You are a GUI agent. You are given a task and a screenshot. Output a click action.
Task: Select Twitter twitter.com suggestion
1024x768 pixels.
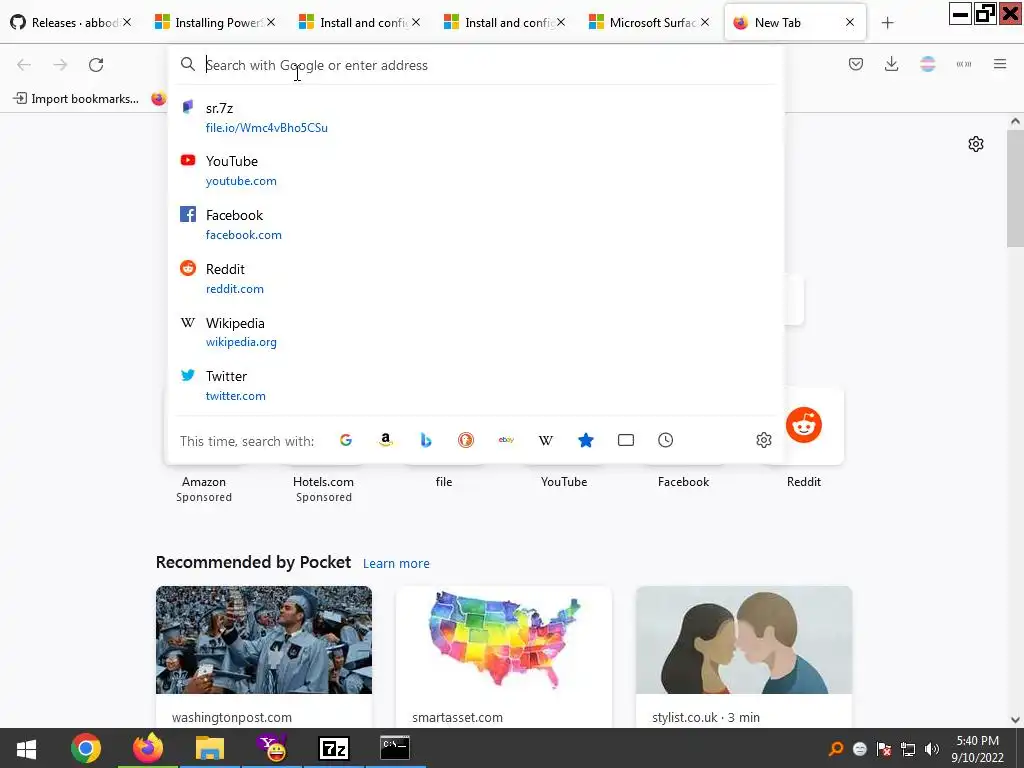coord(475,386)
